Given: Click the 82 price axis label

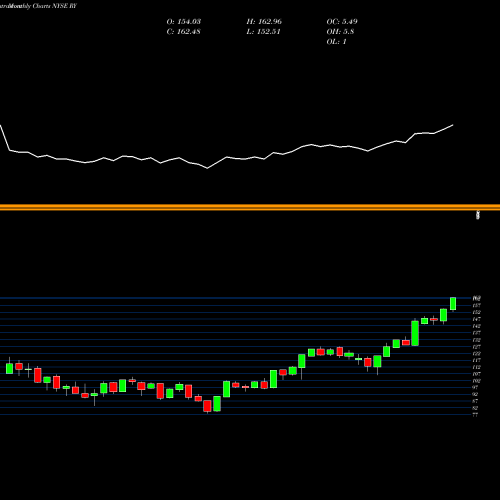Looking at the screenshot, I should coord(475,408).
